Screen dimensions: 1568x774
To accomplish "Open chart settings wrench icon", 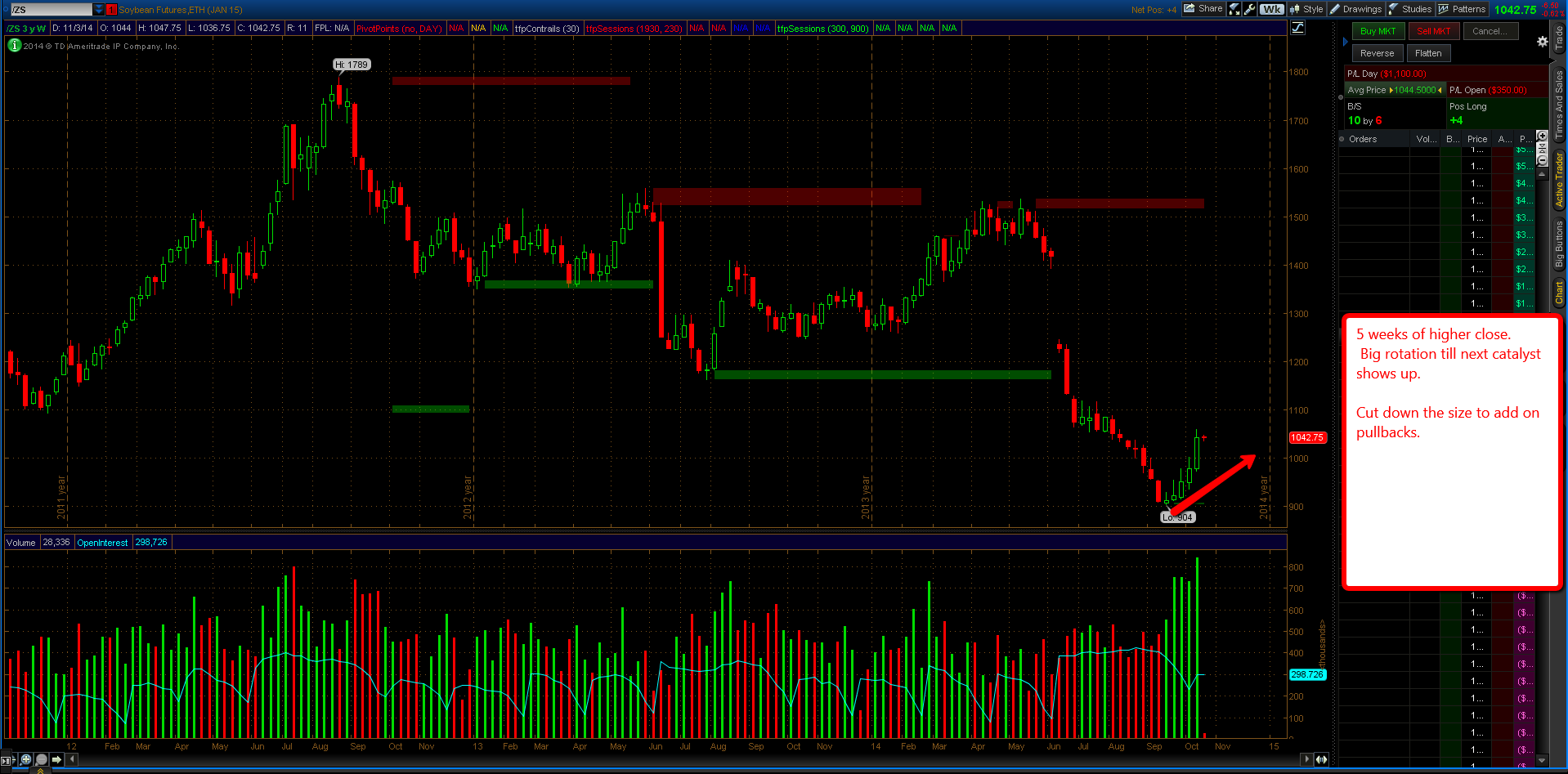I will click(1249, 9).
